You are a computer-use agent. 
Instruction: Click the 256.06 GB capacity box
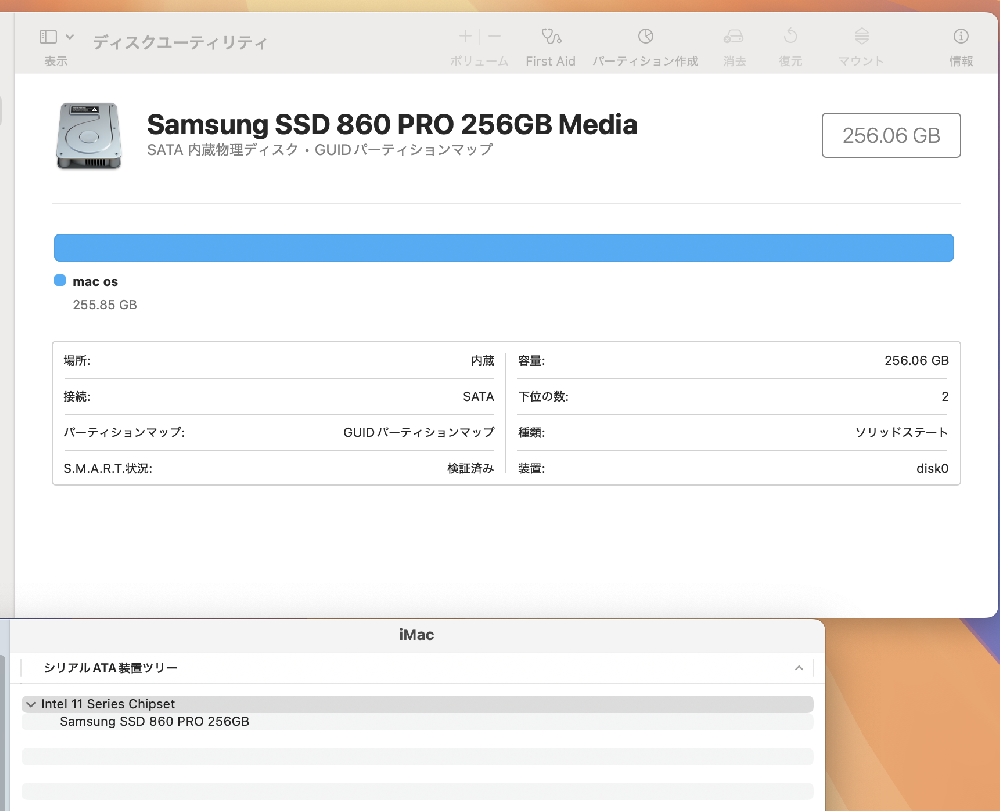(891, 136)
